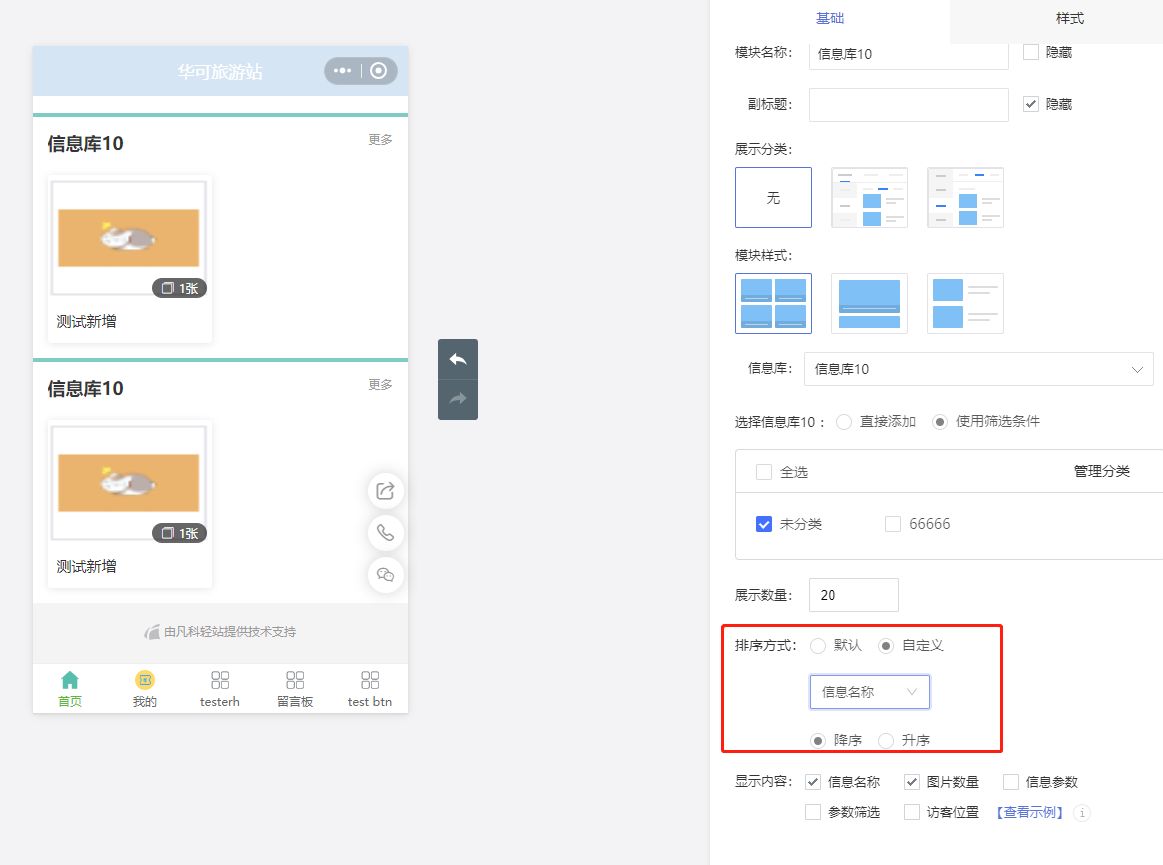Uncheck the 图片数量 display checkbox
Screen dimensions: 1163x865
[x=912, y=782]
